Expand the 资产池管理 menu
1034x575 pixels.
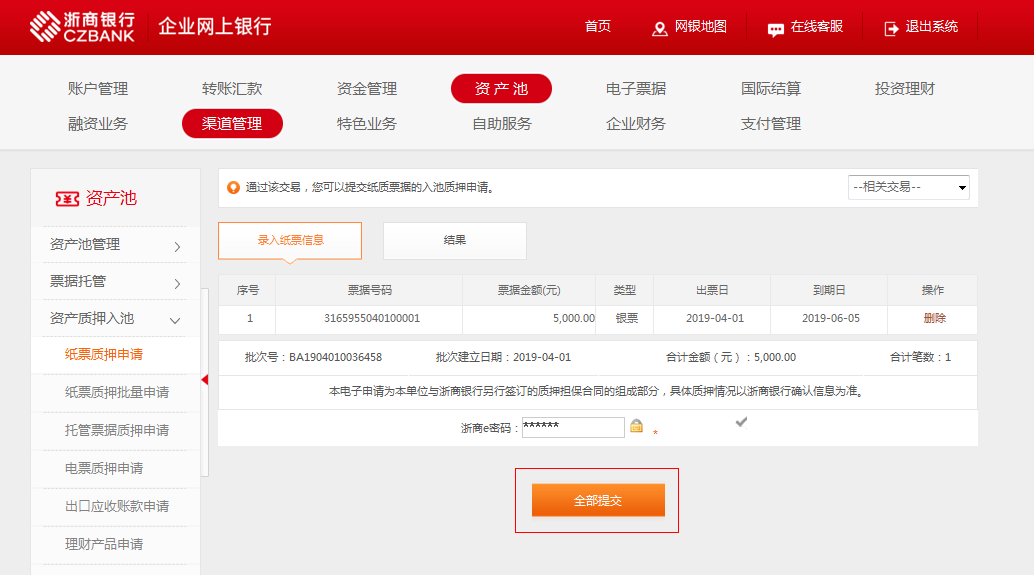coord(115,245)
